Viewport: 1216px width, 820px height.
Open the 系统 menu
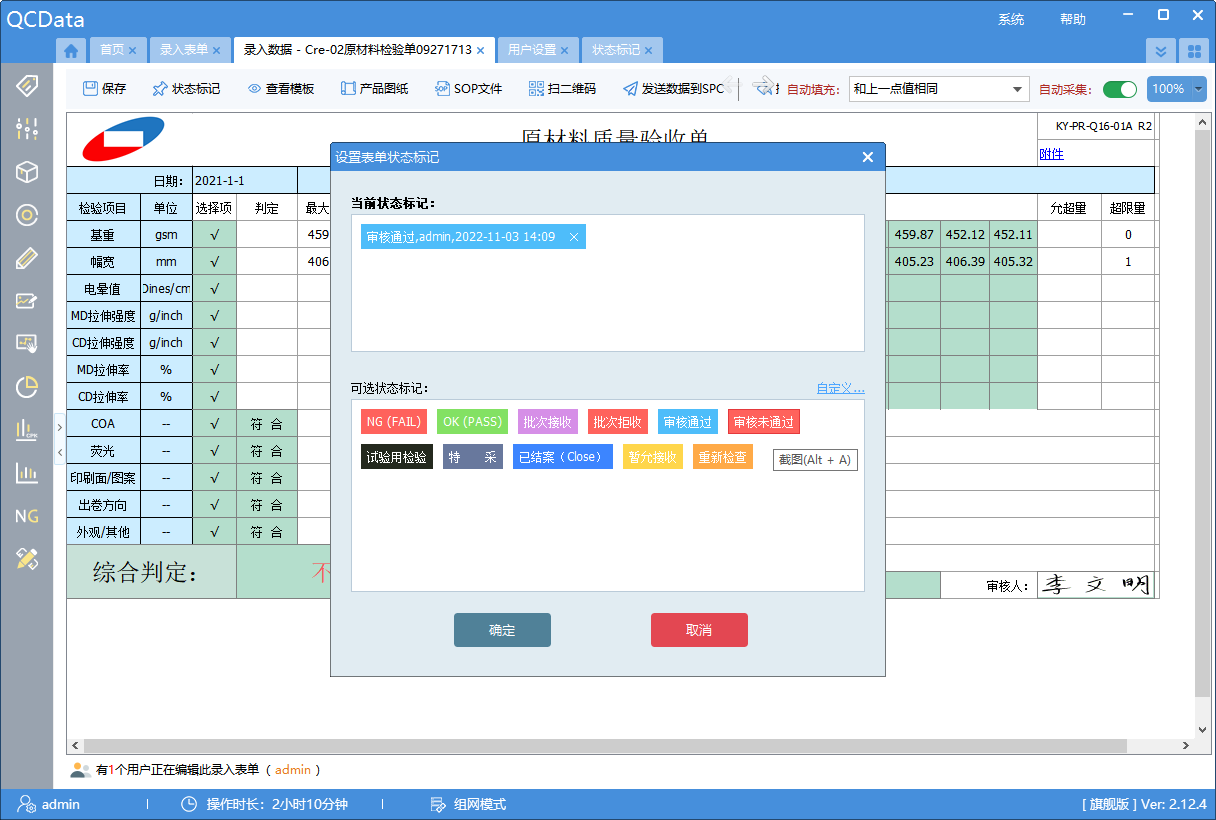click(x=1012, y=18)
